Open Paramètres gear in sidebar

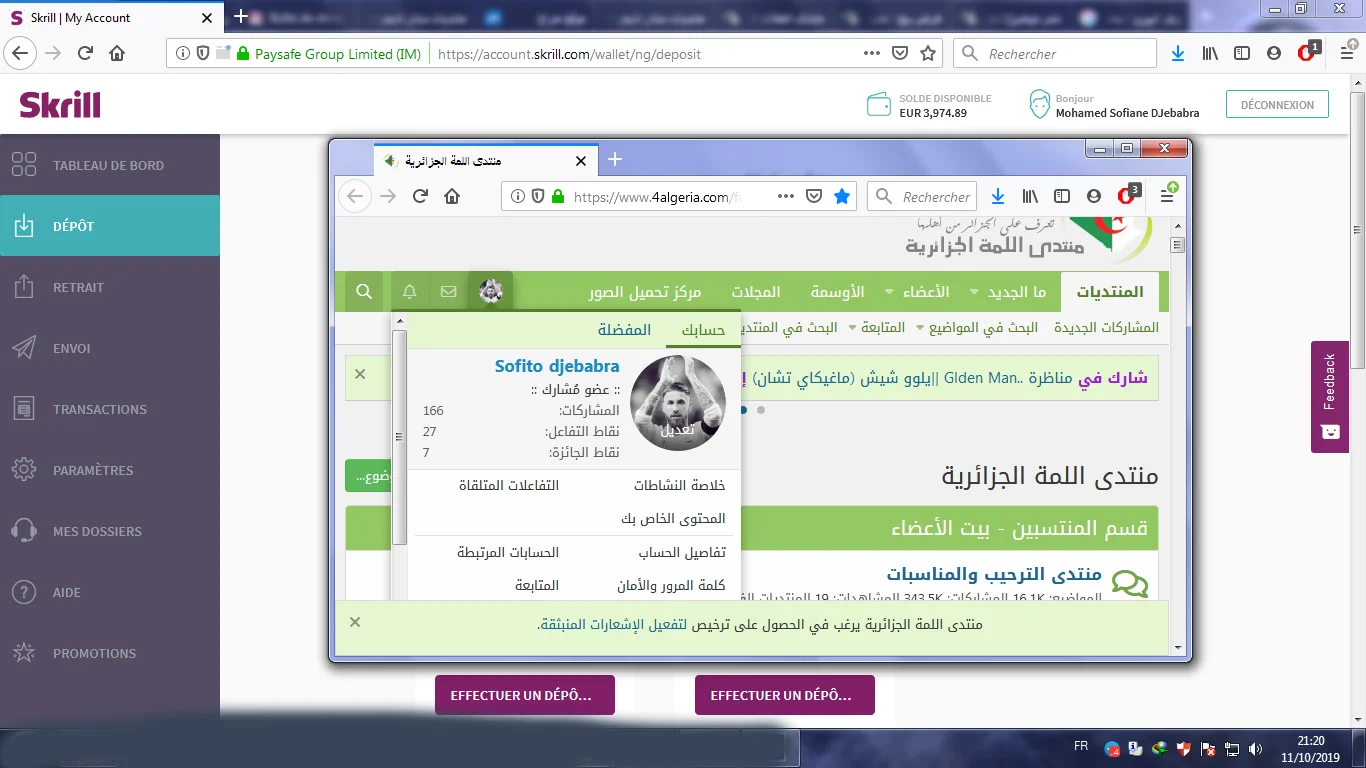click(x=24, y=470)
